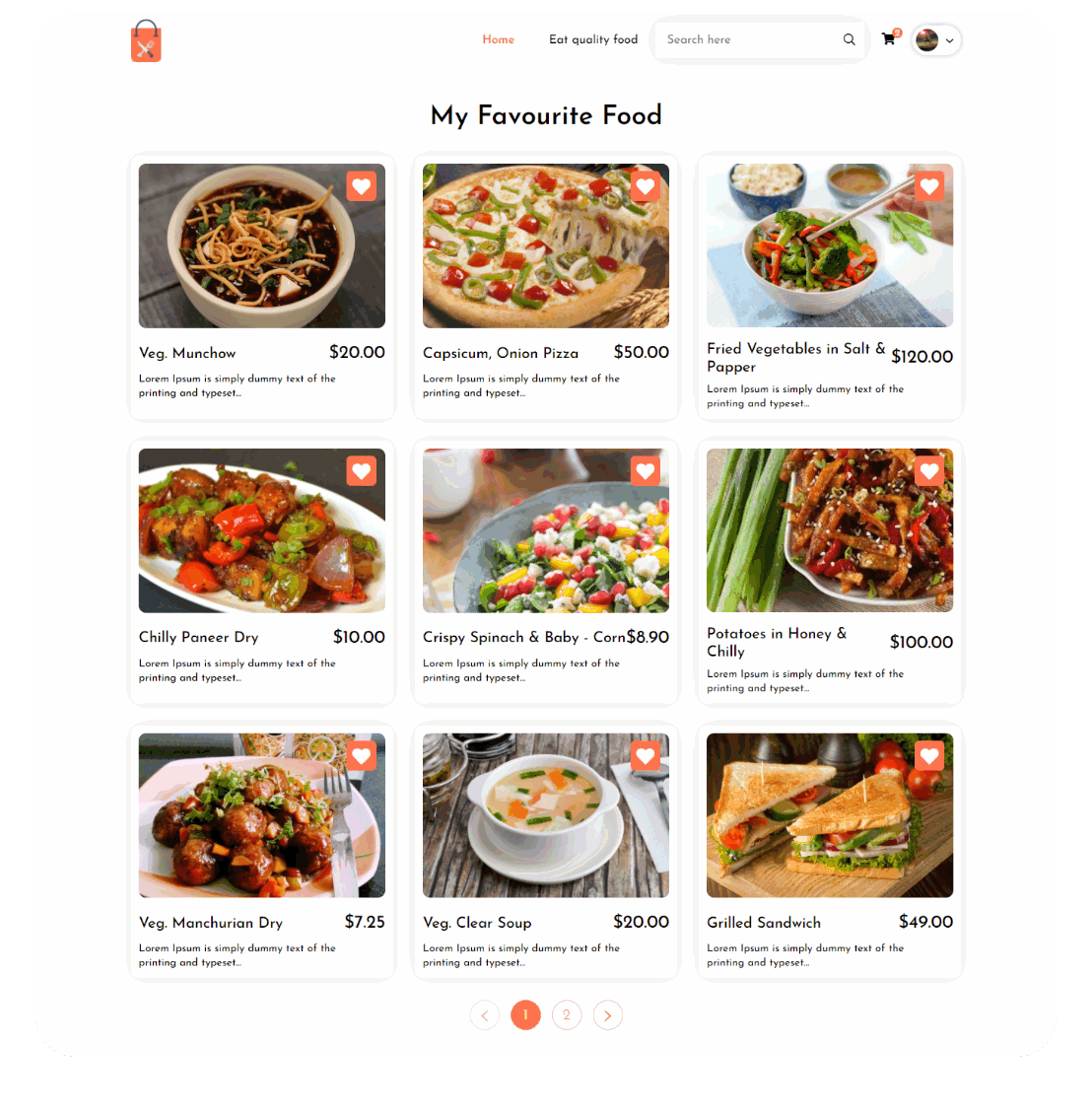Unfavourite Veg. Munchow heart icon
This screenshot has height=1116, width=1092.
point(362,186)
